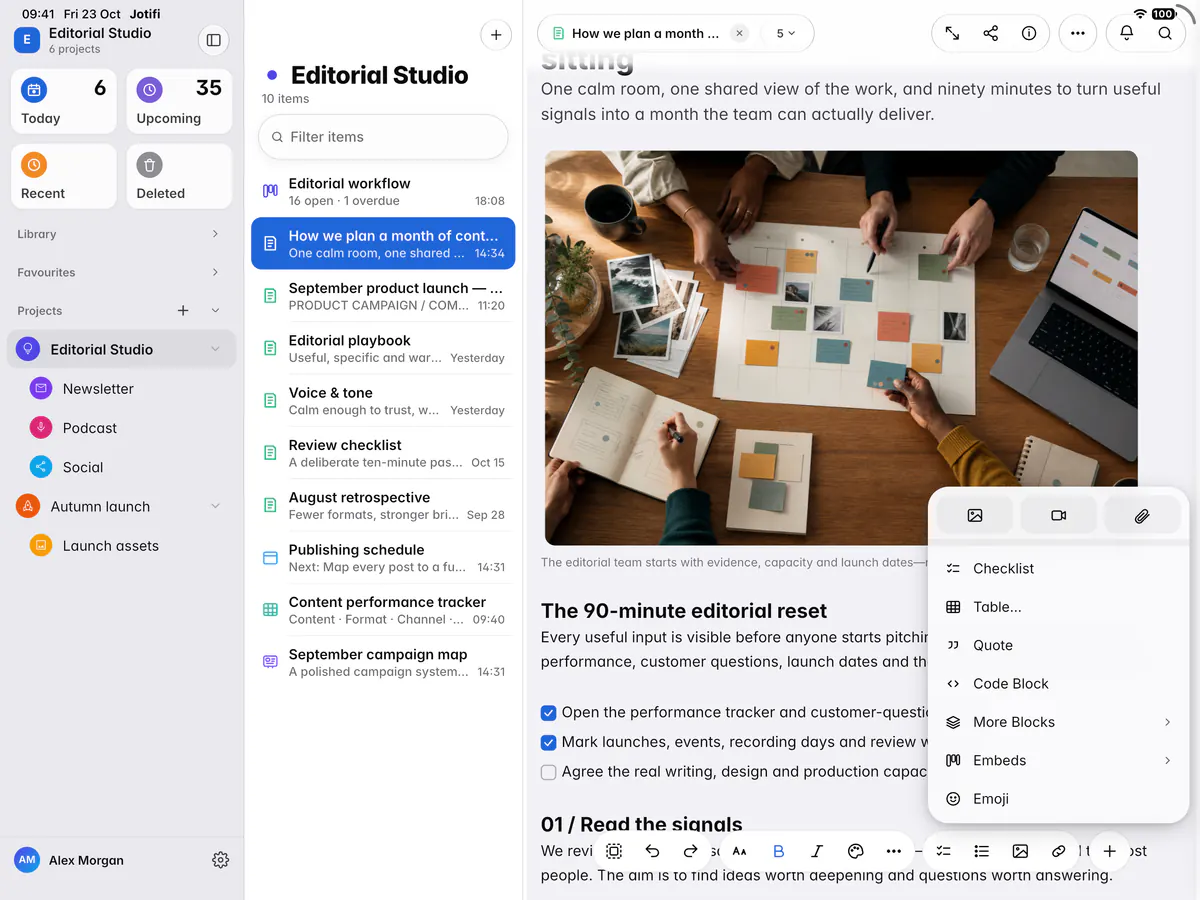Focus the Filter items field
The width and height of the screenshot is (1200, 900).
383,137
